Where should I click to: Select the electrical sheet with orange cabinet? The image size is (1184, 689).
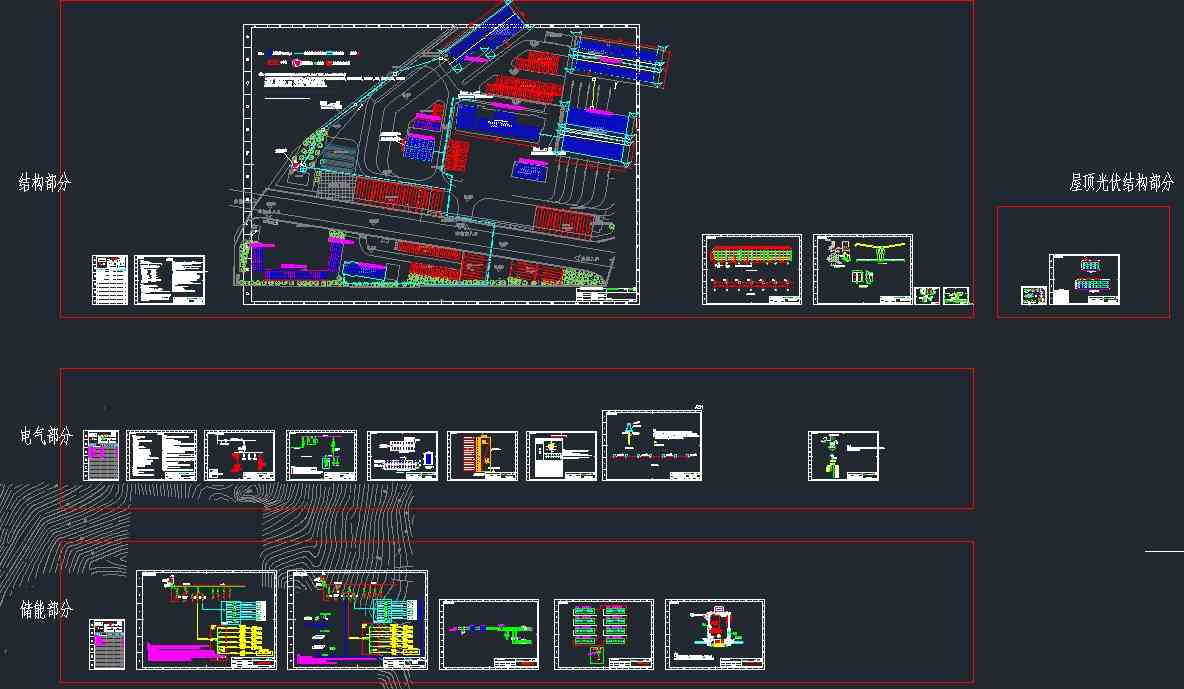(482, 456)
